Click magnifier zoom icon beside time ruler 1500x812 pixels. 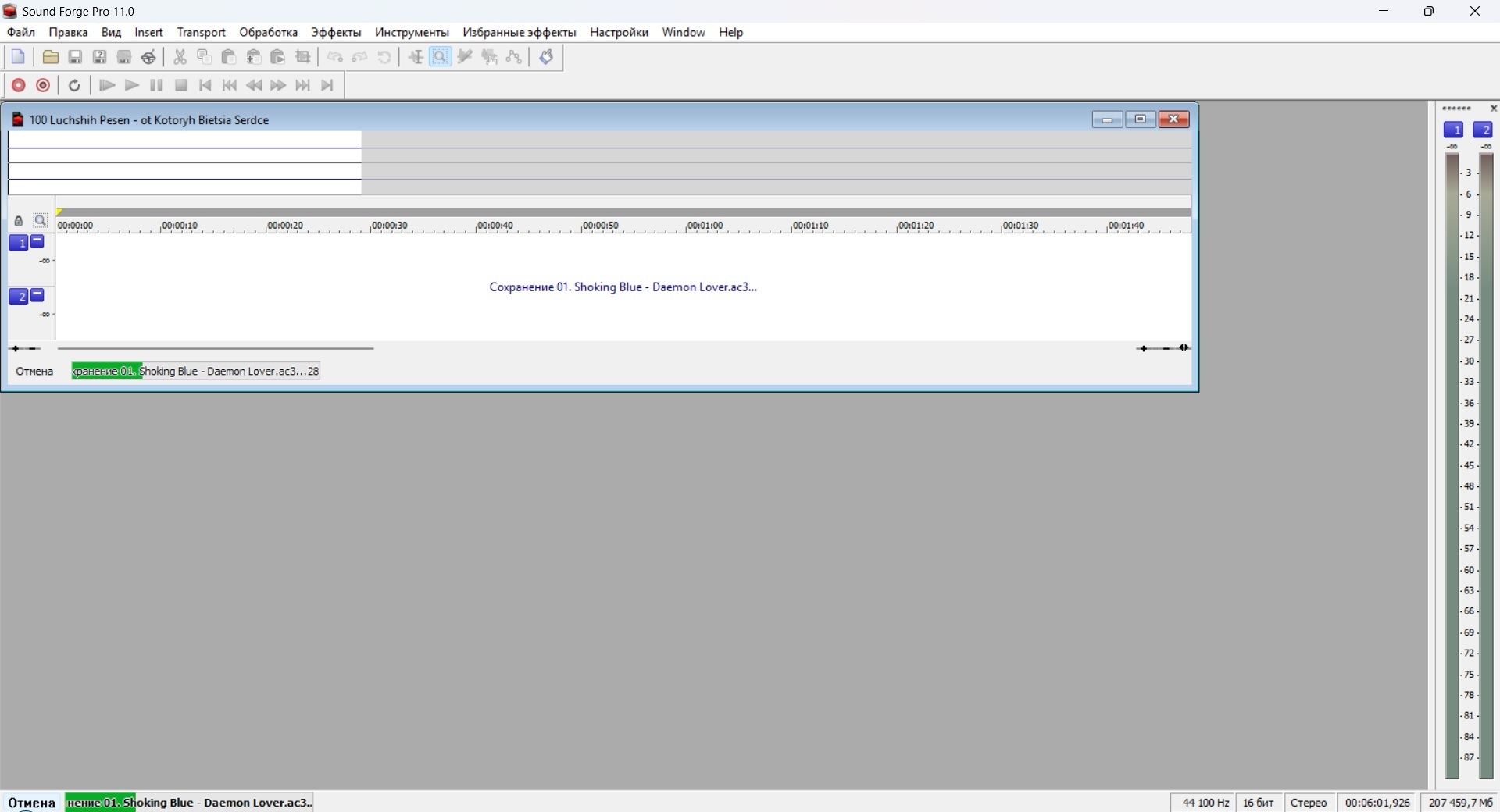[41, 222]
